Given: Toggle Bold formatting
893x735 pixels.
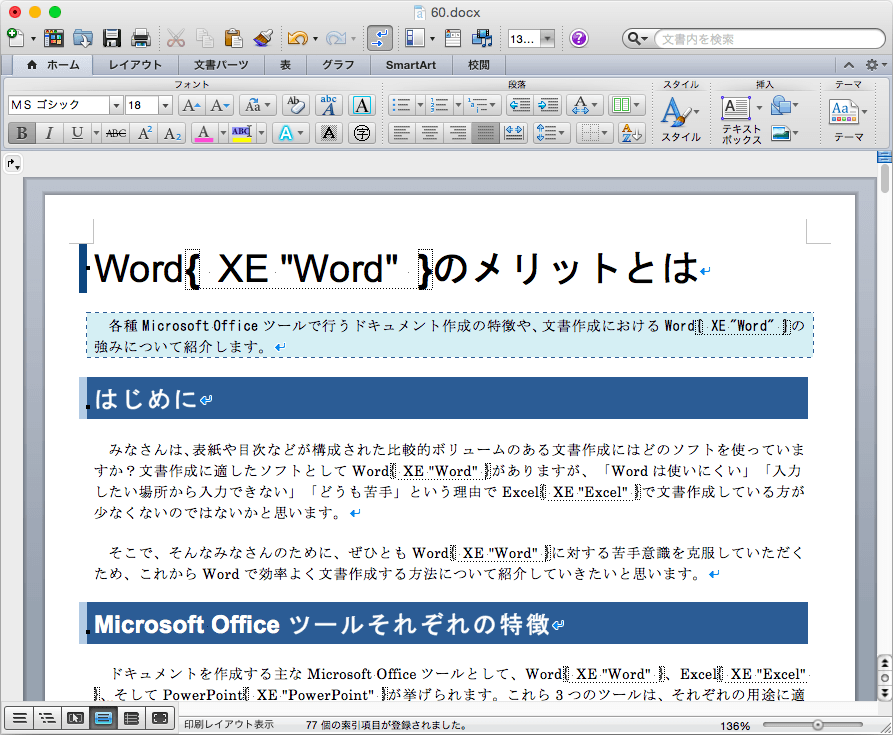Looking at the screenshot, I should pos(22,133).
